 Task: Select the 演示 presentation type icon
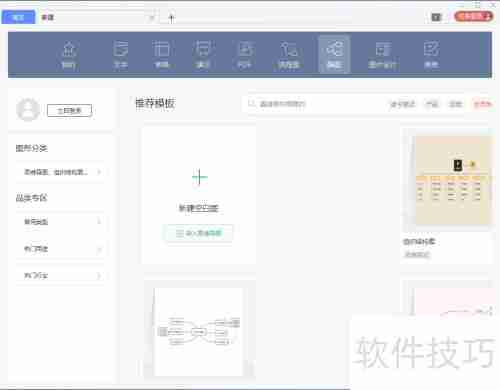[x=203, y=54]
